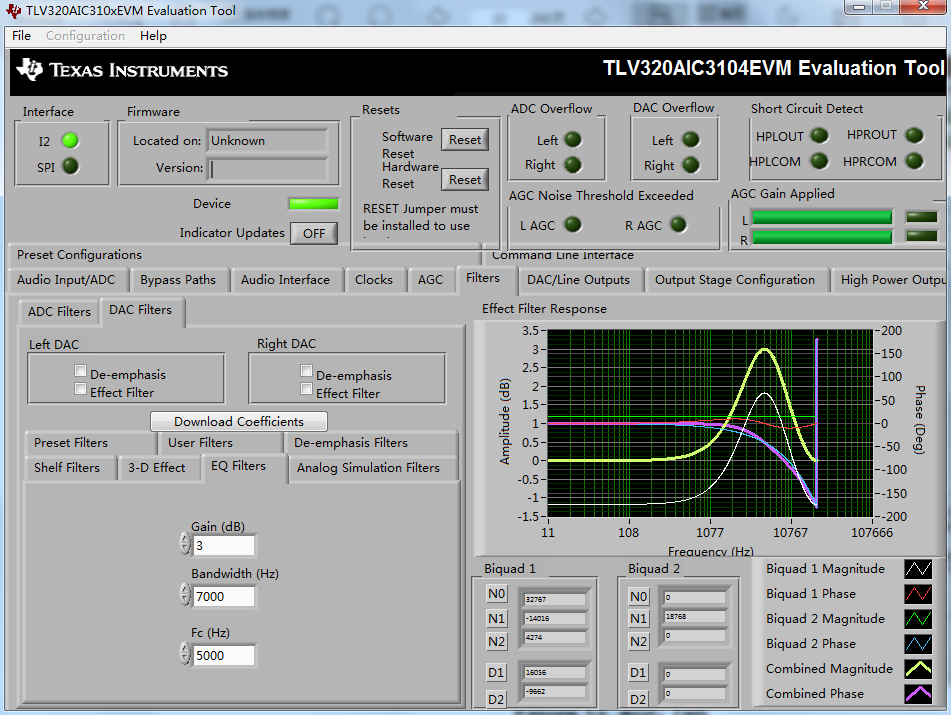Image resolution: width=951 pixels, height=715 pixels.
Task: Click the SPI interface LED indicator
Action: point(70,166)
